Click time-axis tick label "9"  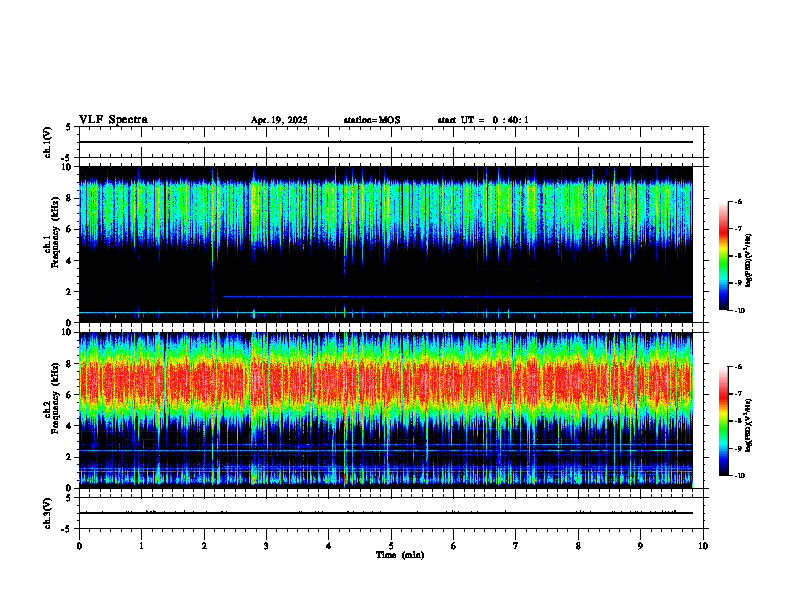pos(640,546)
